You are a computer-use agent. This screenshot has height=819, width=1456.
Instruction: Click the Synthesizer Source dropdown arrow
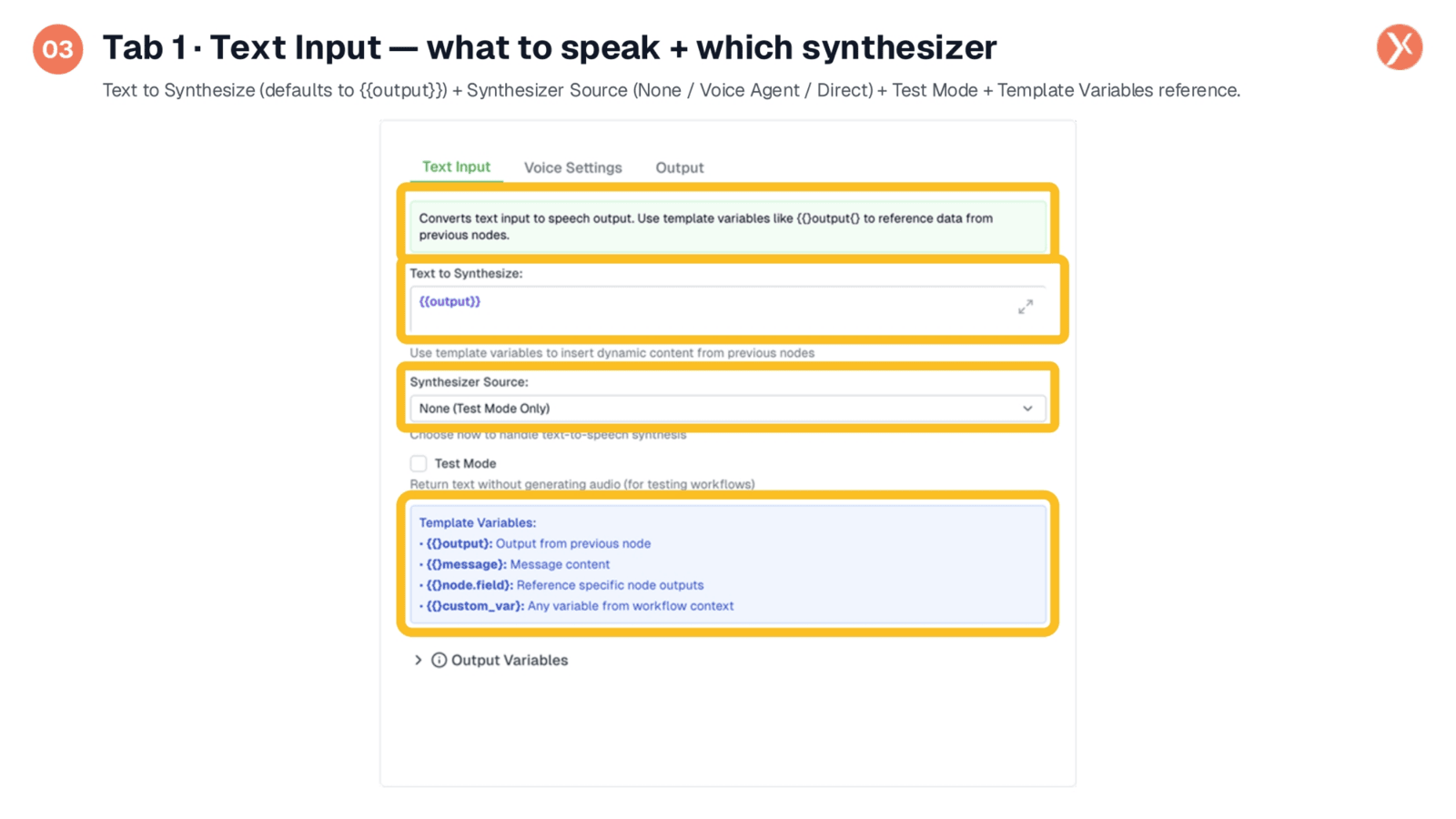[1027, 409]
